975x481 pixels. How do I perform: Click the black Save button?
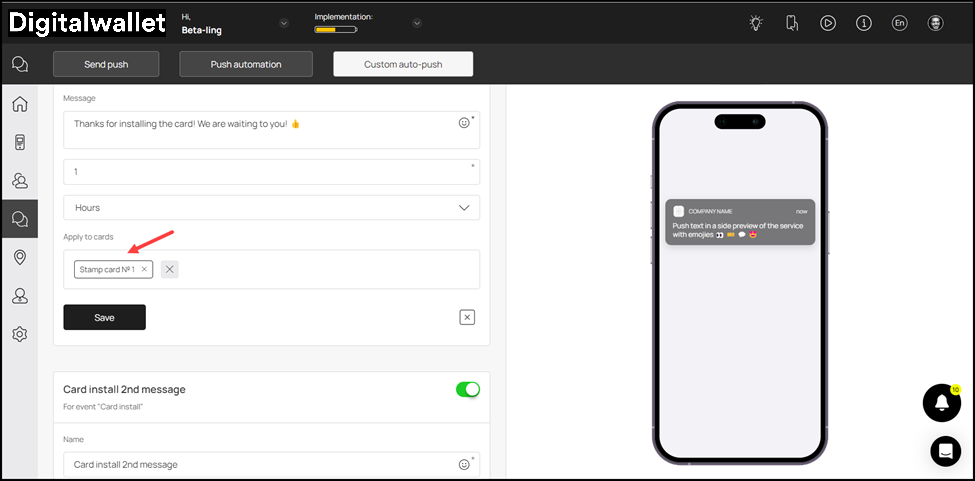coord(104,317)
